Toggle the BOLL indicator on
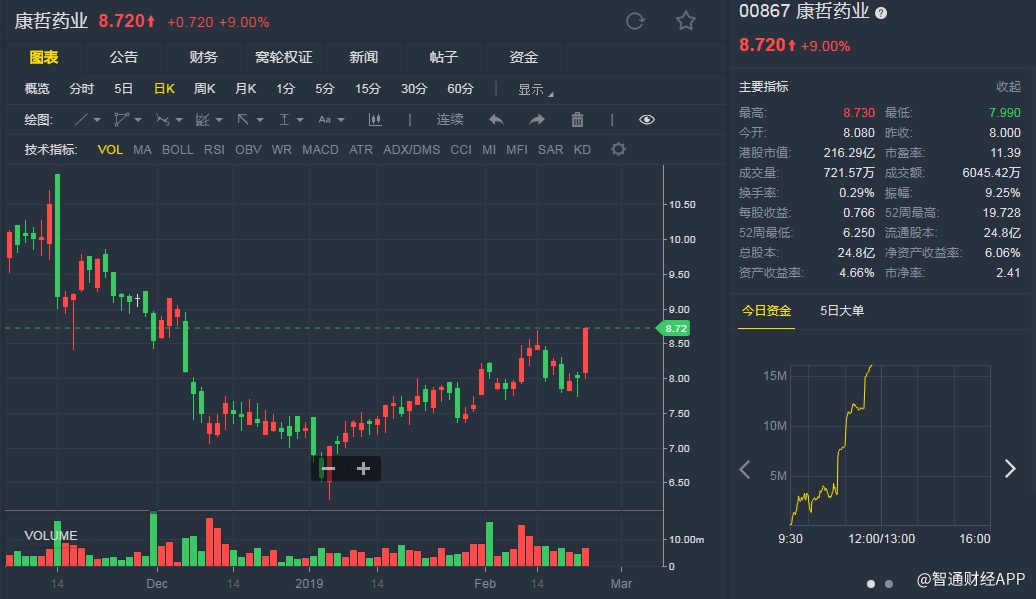The width and height of the screenshot is (1036, 599). pos(178,150)
